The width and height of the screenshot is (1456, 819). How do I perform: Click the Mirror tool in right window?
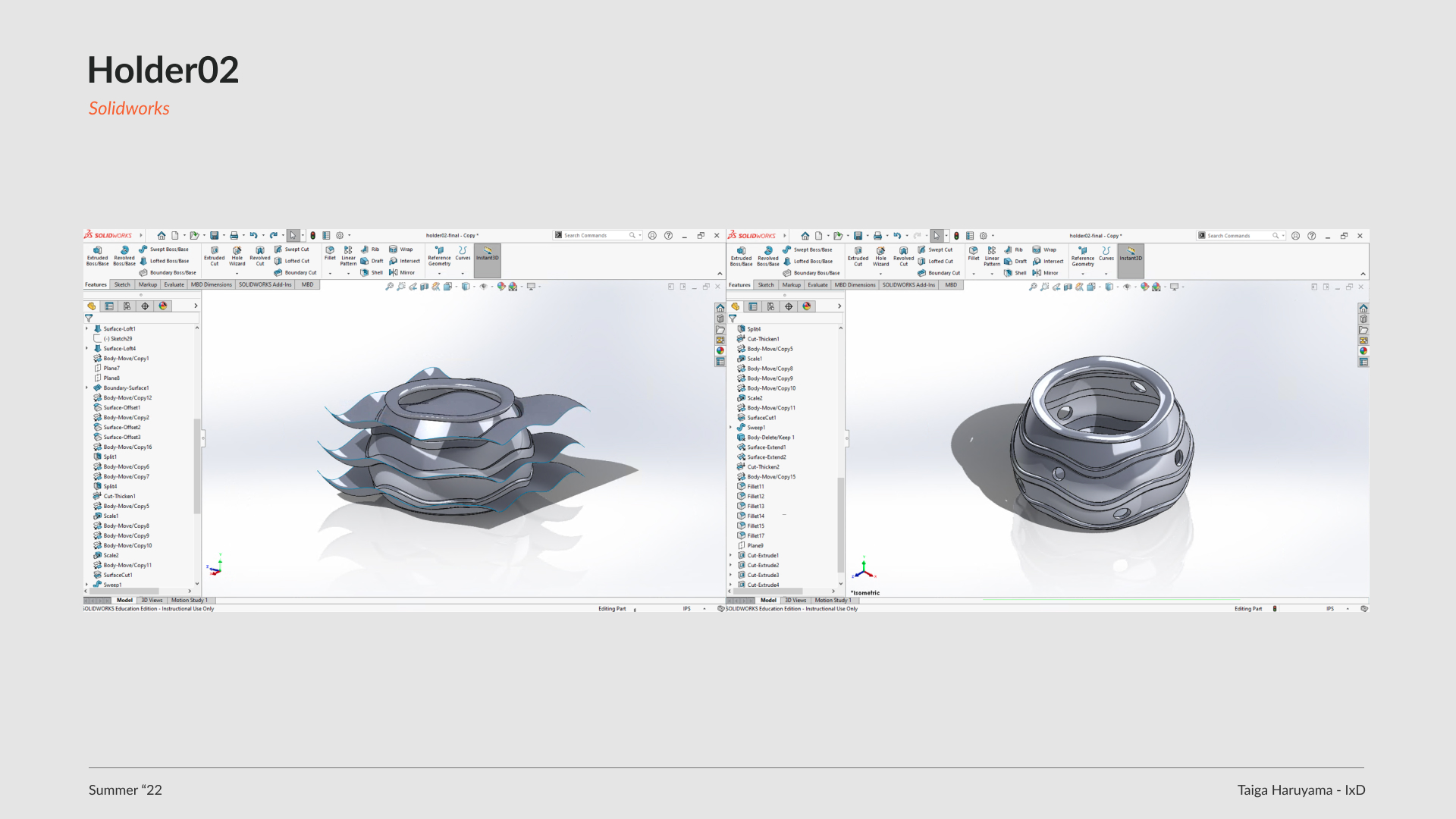1045,273
